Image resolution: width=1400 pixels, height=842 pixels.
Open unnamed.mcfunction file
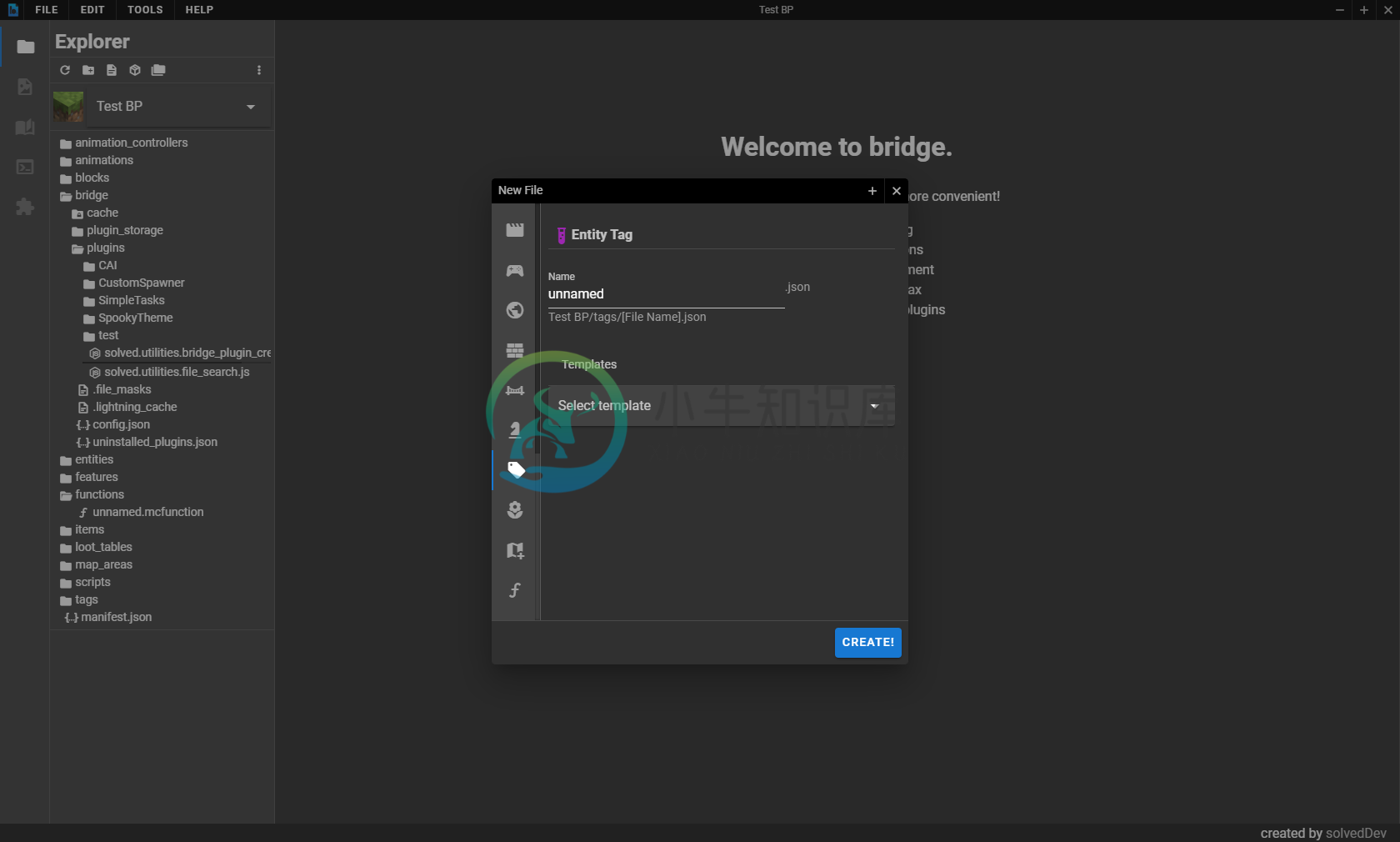[x=141, y=512]
